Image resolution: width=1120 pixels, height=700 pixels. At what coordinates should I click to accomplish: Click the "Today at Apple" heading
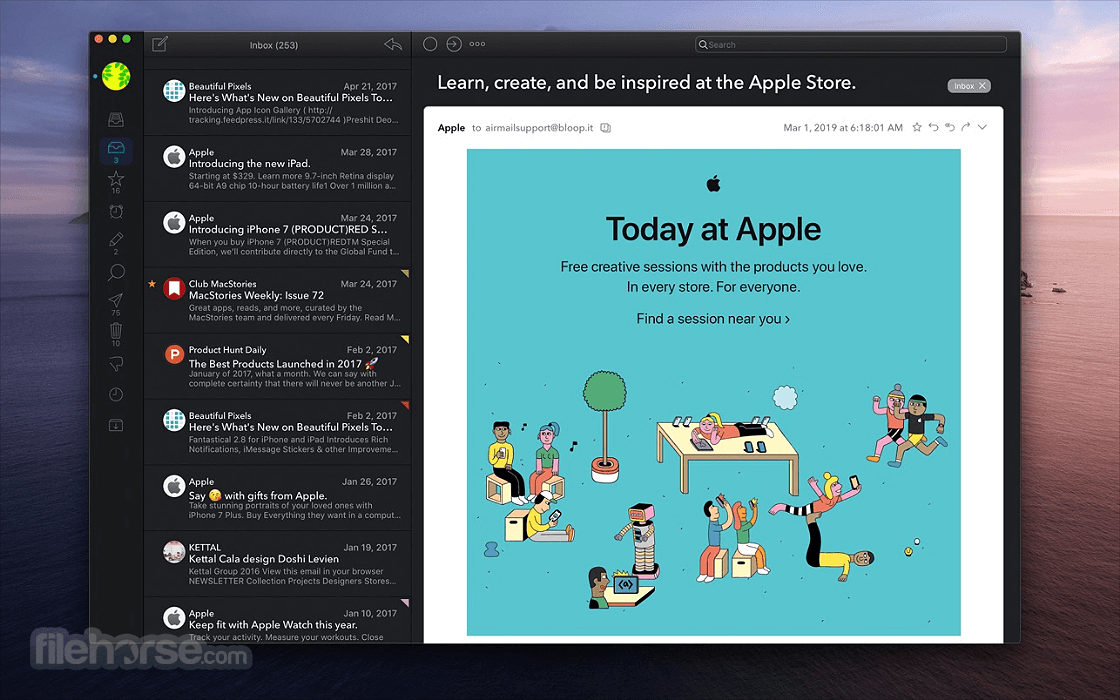(714, 229)
